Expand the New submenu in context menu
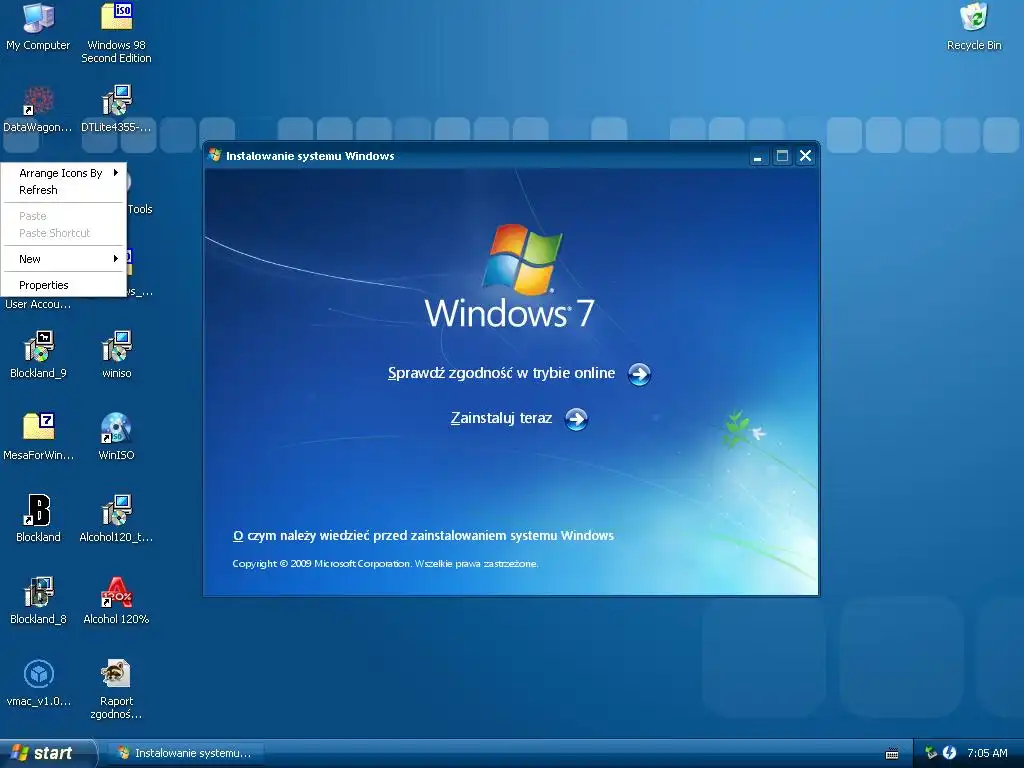Image resolution: width=1024 pixels, height=768 pixels. [64, 259]
